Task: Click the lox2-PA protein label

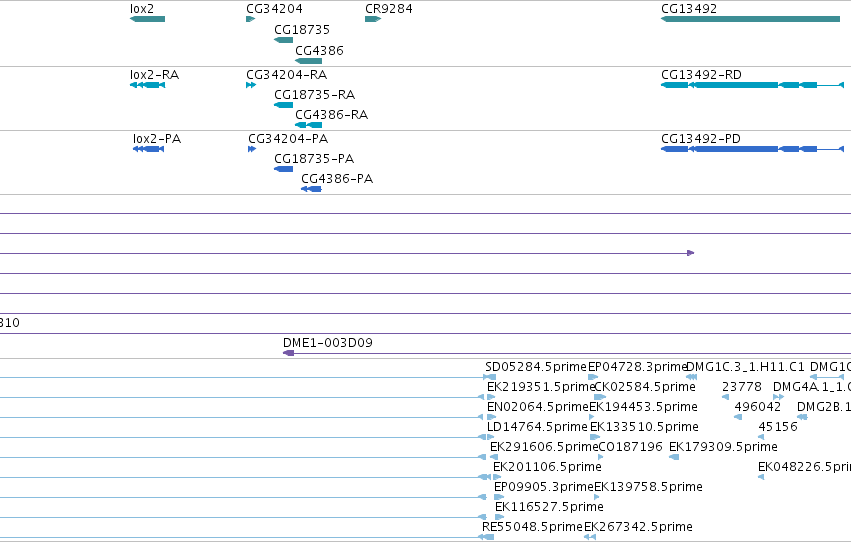Action: pyautogui.click(x=157, y=139)
